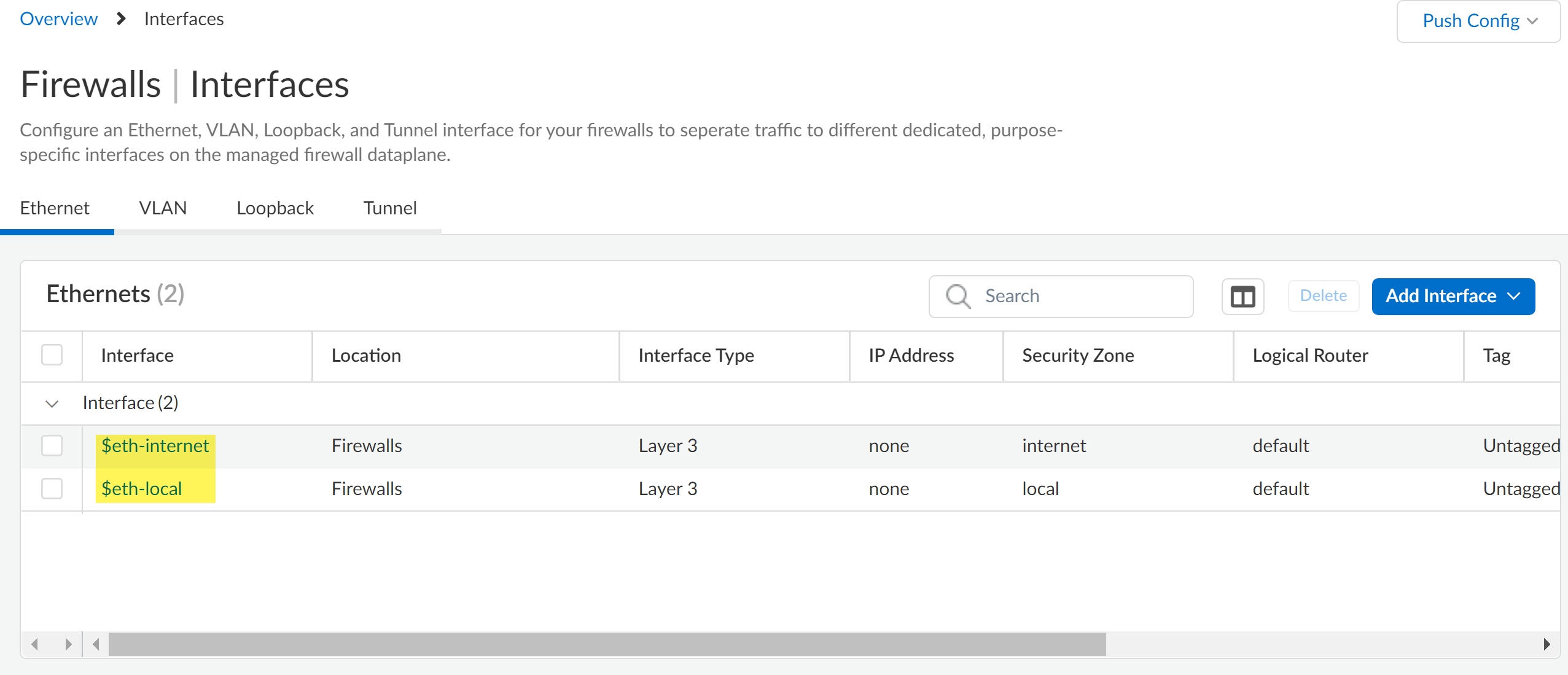Image resolution: width=1568 pixels, height=675 pixels.
Task: Click the left arrow beside pinned column
Action: point(35,644)
